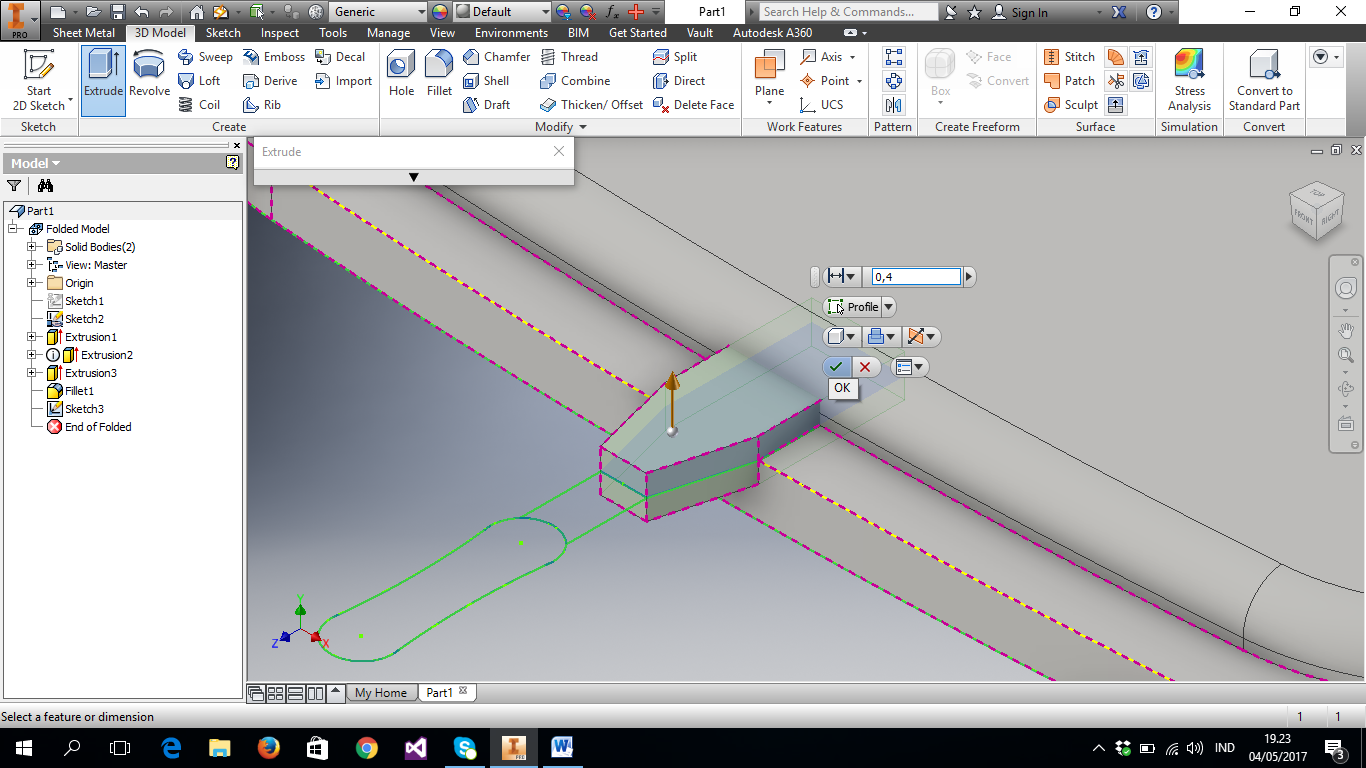Image resolution: width=1366 pixels, height=768 pixels.
Task: Select the Revolve tool
Action: (x=148, y=80)
